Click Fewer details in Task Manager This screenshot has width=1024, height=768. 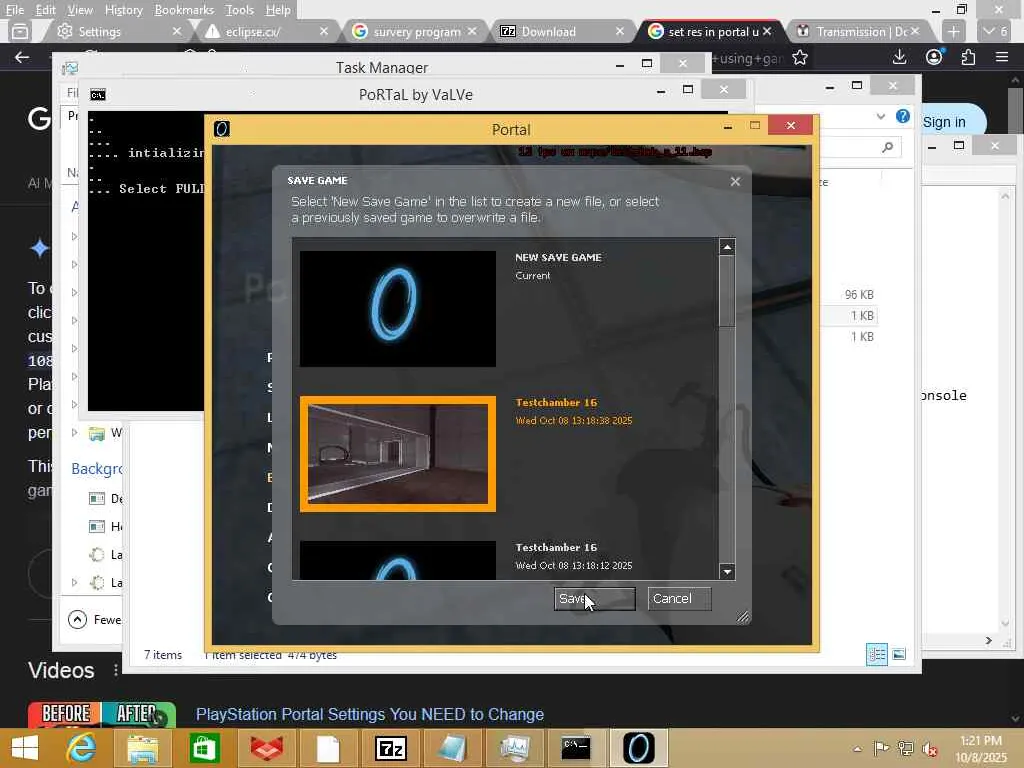[95, 619]
